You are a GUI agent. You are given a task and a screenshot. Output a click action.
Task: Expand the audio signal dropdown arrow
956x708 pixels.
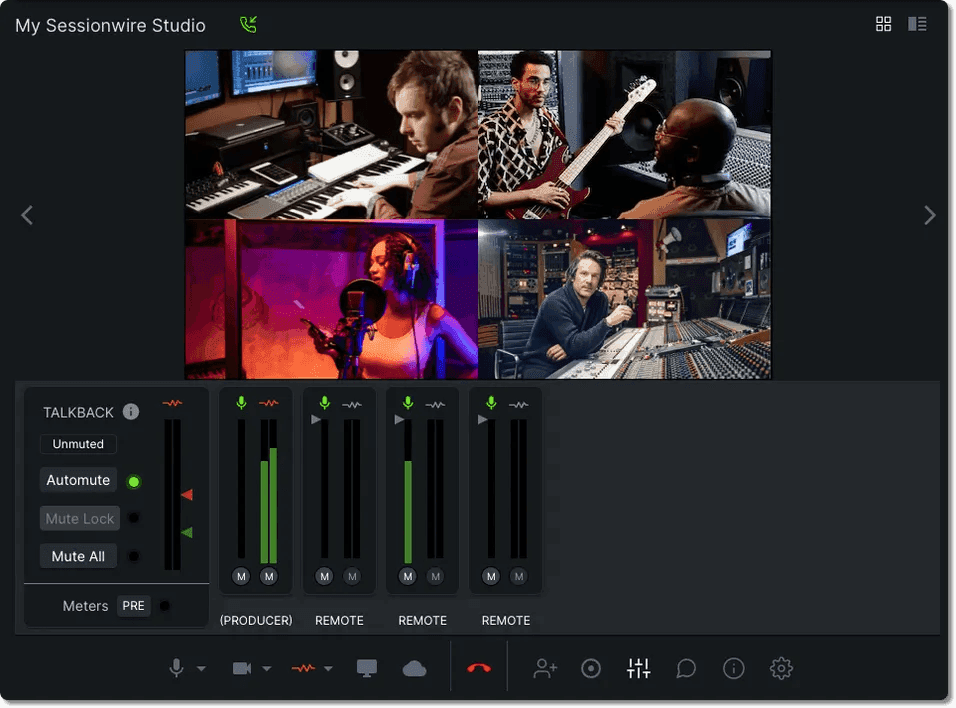[328, 668]
